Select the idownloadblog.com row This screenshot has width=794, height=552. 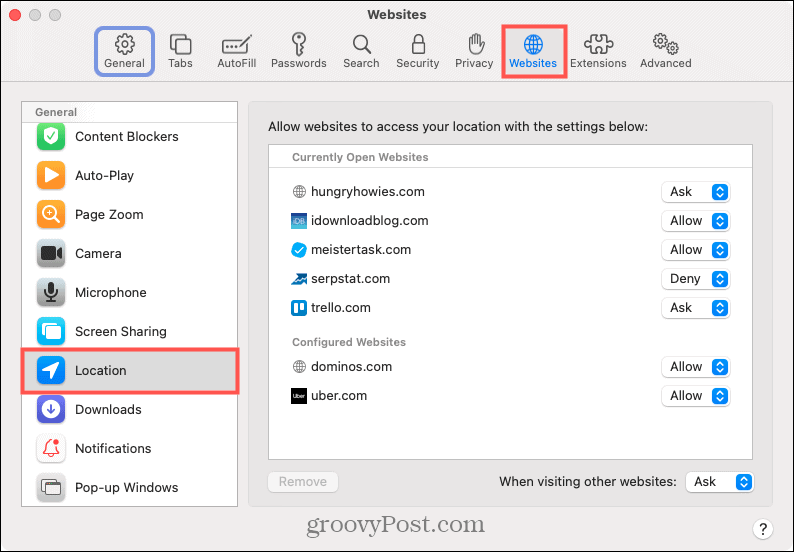[x=510, y=221]
